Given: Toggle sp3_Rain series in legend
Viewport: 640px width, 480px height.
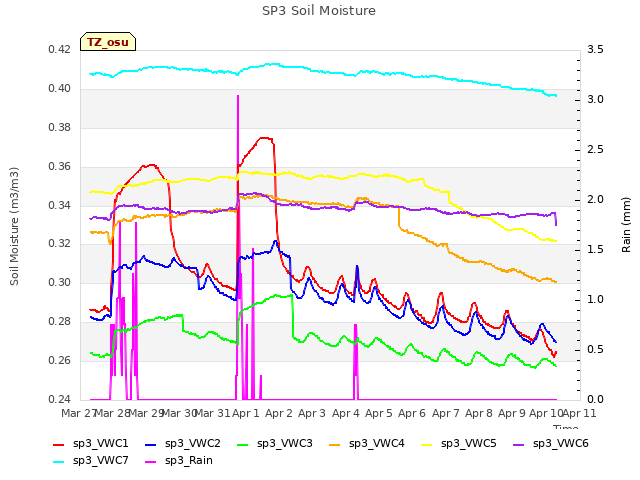Looking at the screenshot, I should coord(179,461).
